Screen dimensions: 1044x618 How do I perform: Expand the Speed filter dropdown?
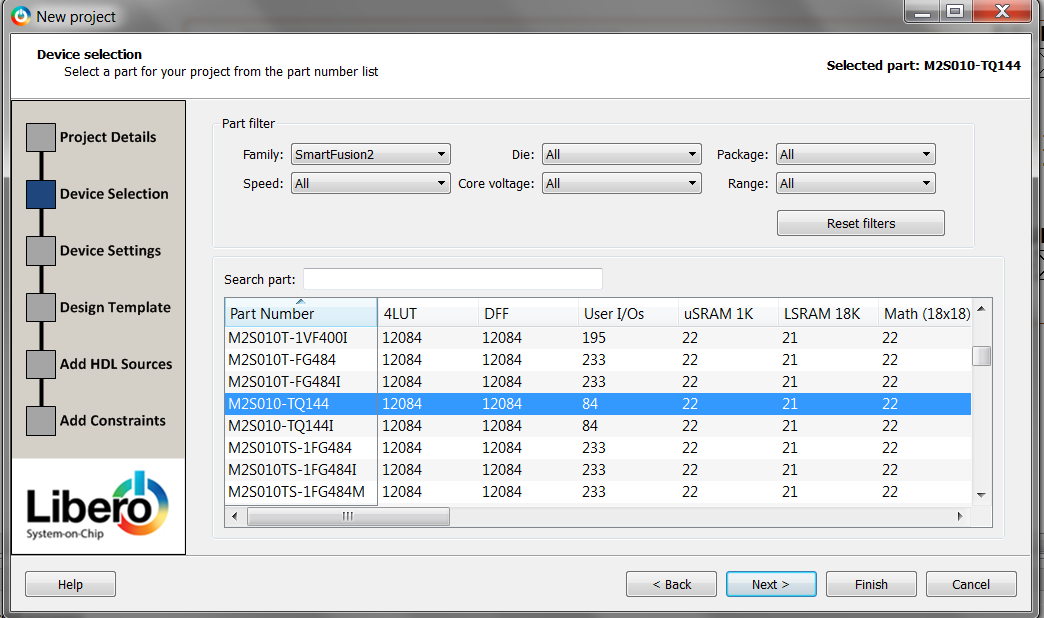tap(370, 184)
